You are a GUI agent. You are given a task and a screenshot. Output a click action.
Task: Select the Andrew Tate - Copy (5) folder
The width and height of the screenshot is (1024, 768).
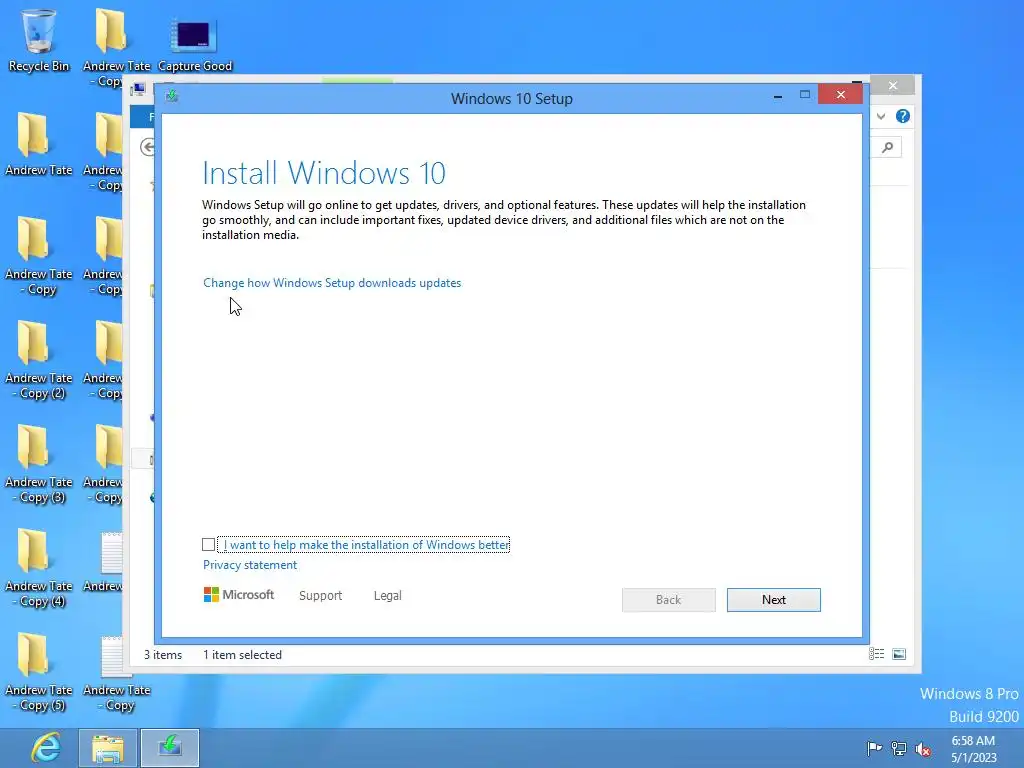39,671
